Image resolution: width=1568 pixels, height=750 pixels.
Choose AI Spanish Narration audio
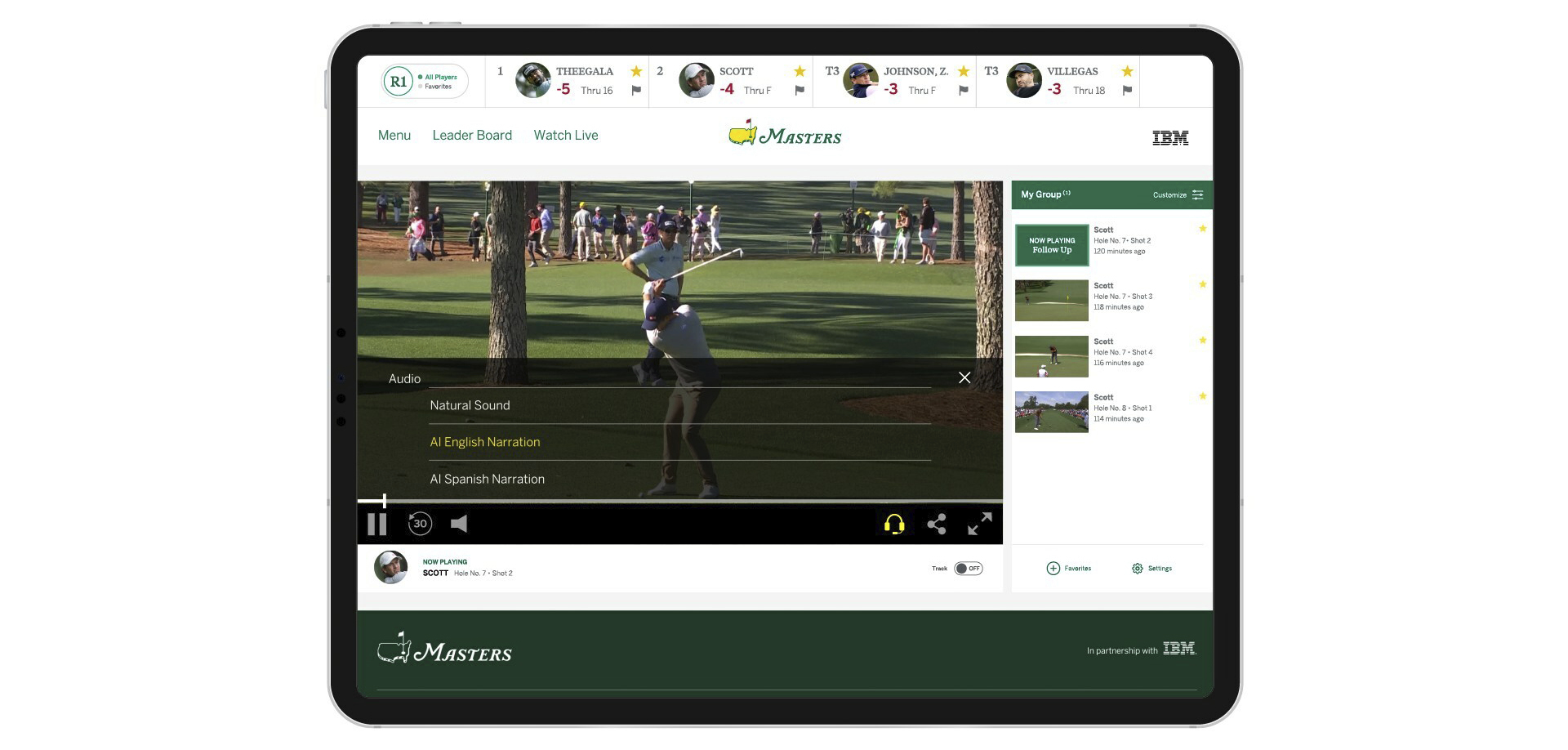(x=487, y=479)
